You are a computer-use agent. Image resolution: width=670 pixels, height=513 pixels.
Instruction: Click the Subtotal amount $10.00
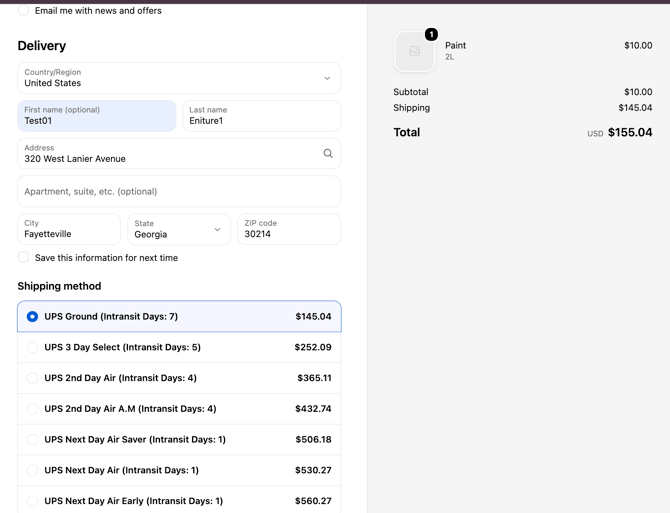point(638,92)
